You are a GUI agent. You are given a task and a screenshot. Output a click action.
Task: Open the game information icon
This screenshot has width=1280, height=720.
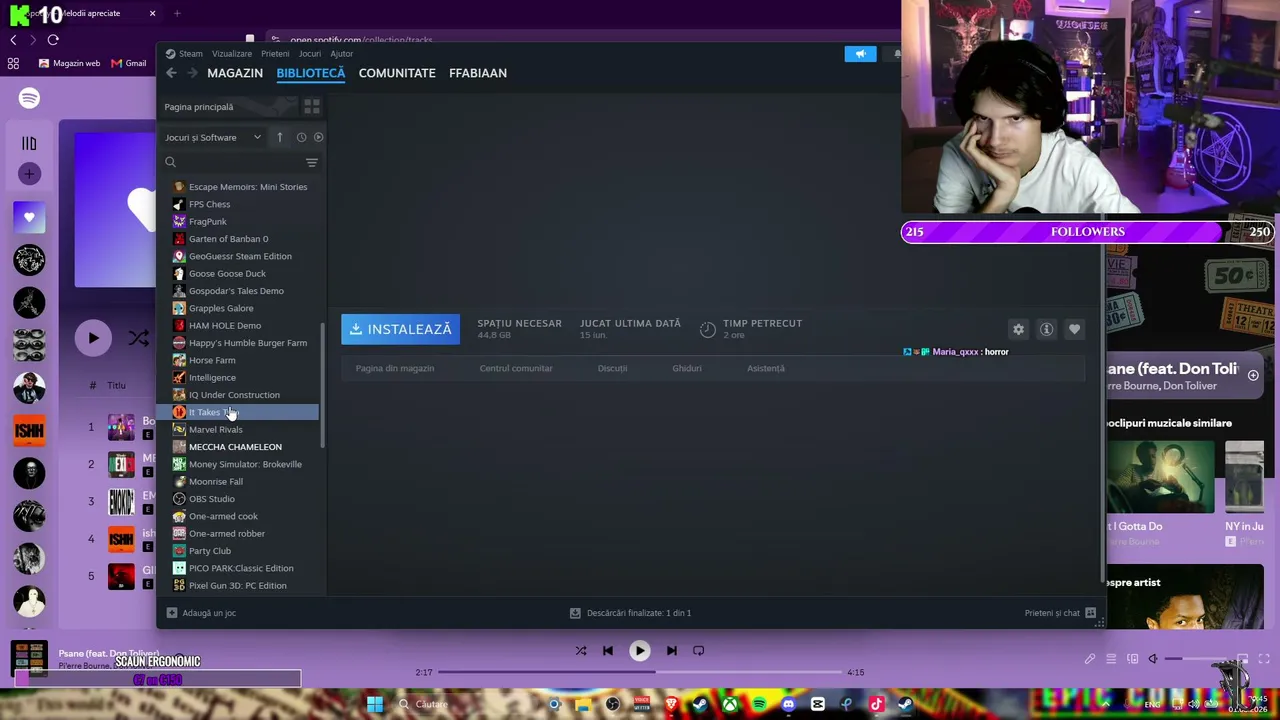[x=1046, y=329]
